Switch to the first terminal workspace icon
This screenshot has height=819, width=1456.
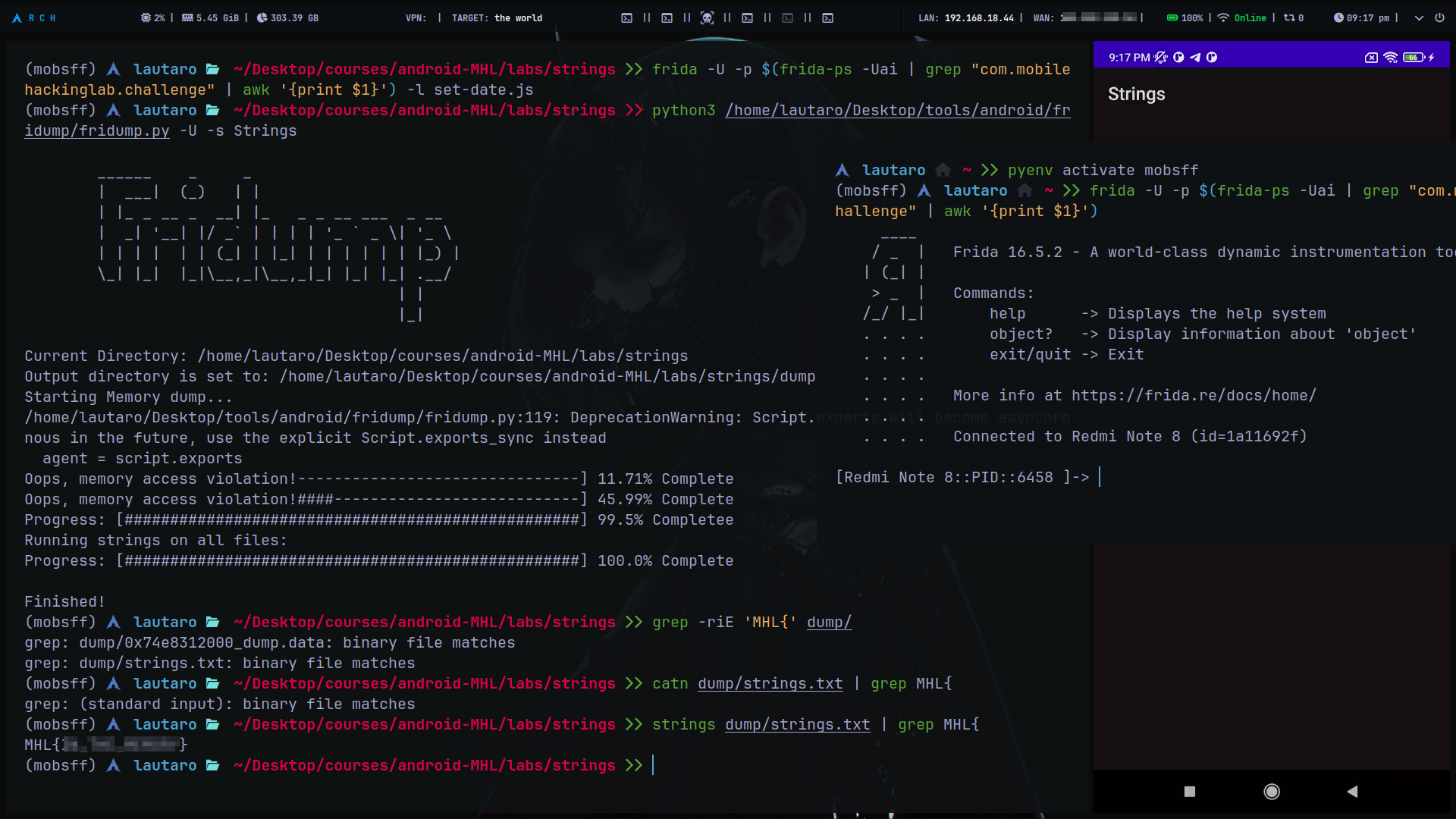pos(626,17)
